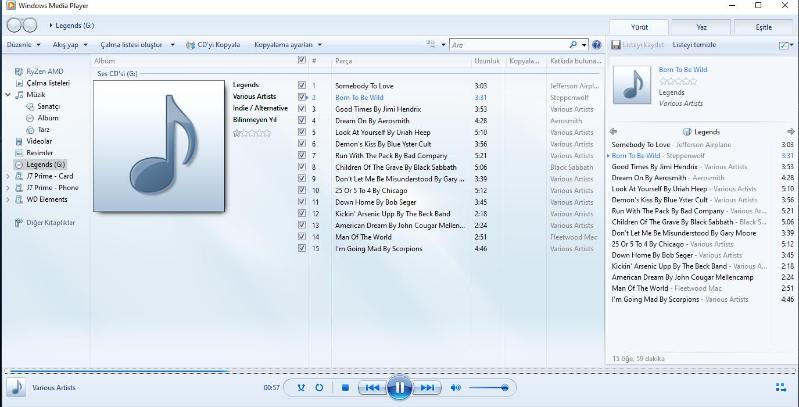
Task: Sort by the Uzunluk column header
Action: 489,61
